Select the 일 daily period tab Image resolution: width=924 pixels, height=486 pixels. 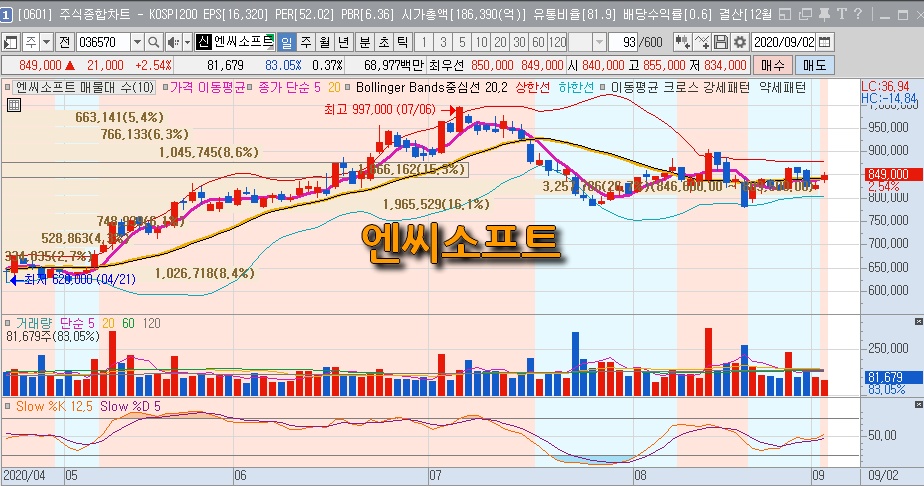(286, 42)
